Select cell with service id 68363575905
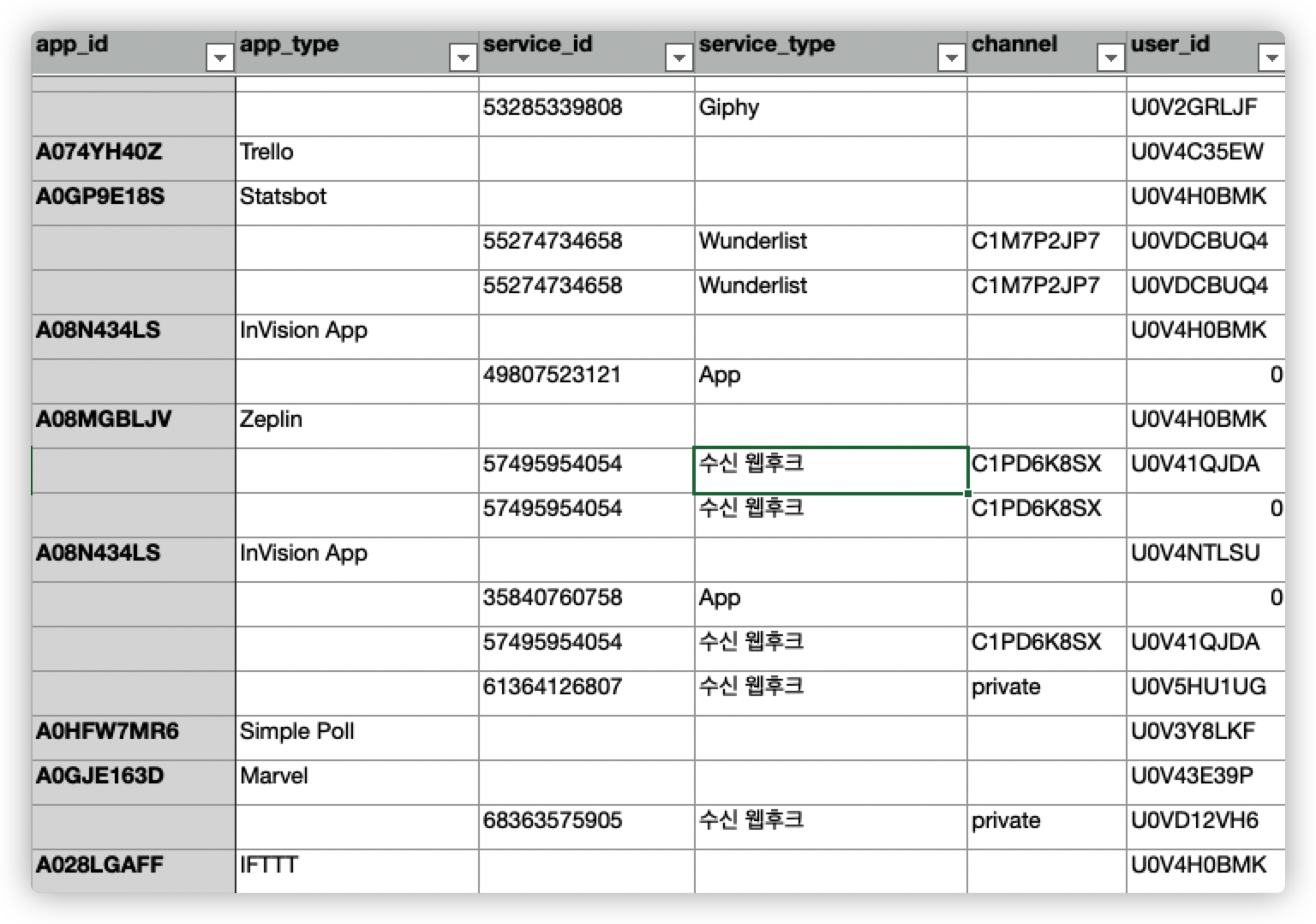 coord(586,826)
